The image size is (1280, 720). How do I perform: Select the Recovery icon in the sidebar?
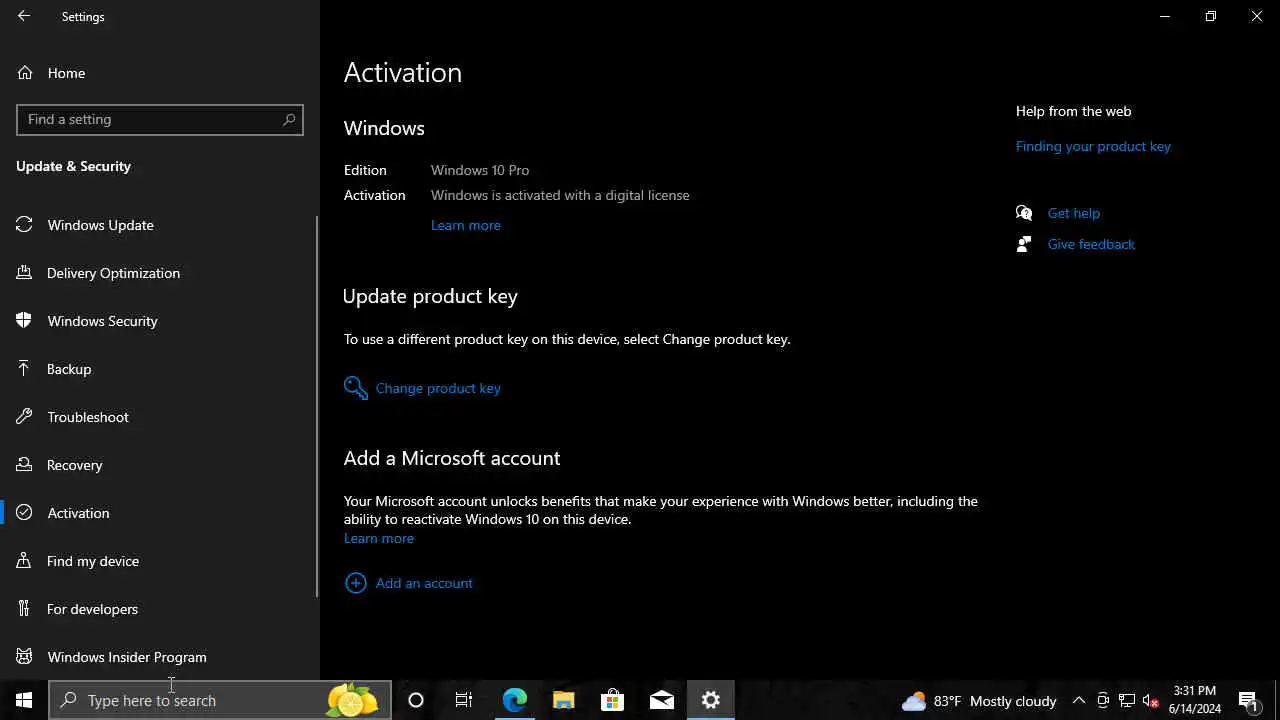pos(25,465)
